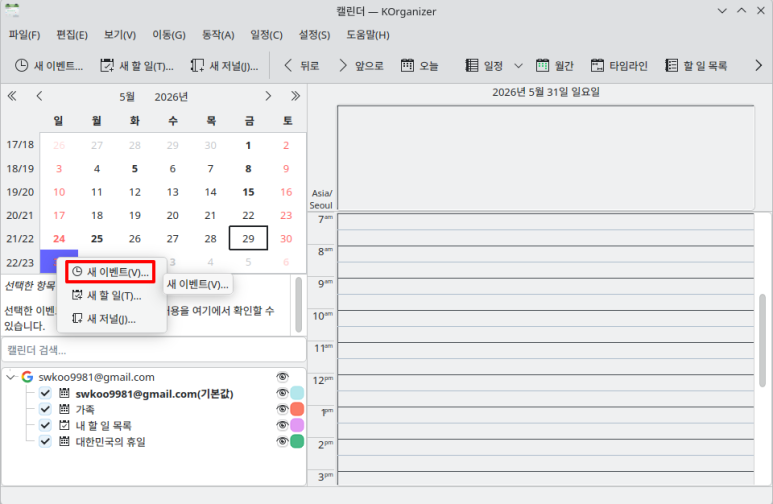The width and height of the screenshot is (773, 504).
Task: Toggle eye icon for swkoo9981@gmail.com(기본값) calendar
Action: [282, 393]
